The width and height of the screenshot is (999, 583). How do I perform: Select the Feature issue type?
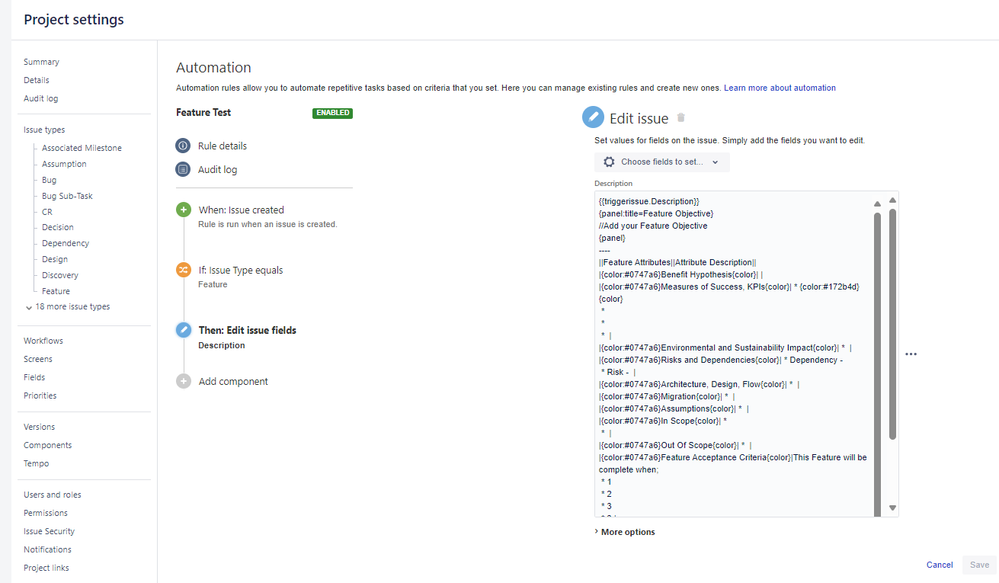(x=55, y=291)
